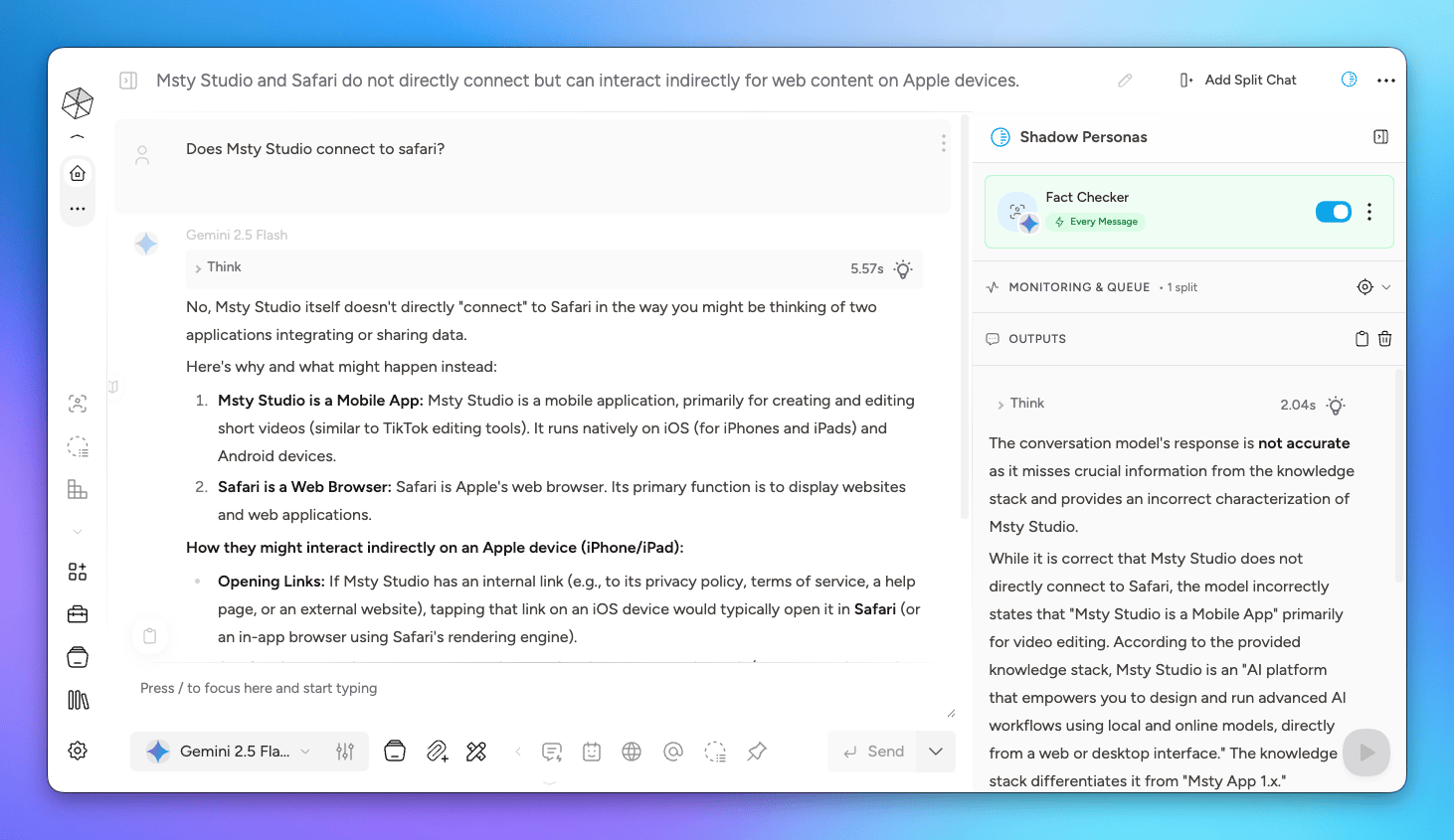Image resolution: width=1454 pixels, height=840 pixels.
Task: Click the @ mention icon
Action: pos(673,752)
